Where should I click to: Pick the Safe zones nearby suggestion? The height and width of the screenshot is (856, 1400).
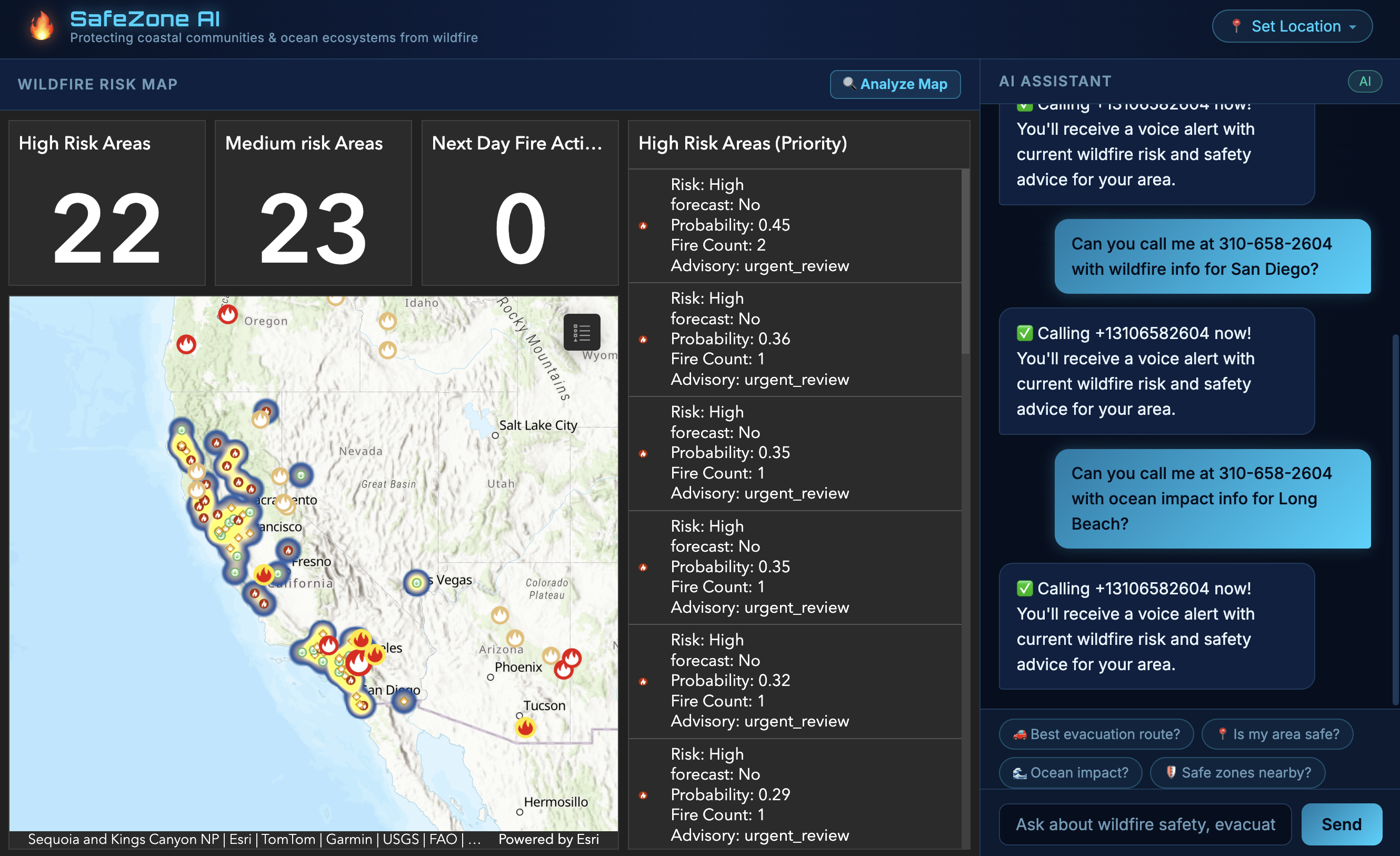[x=1237, y=772]
